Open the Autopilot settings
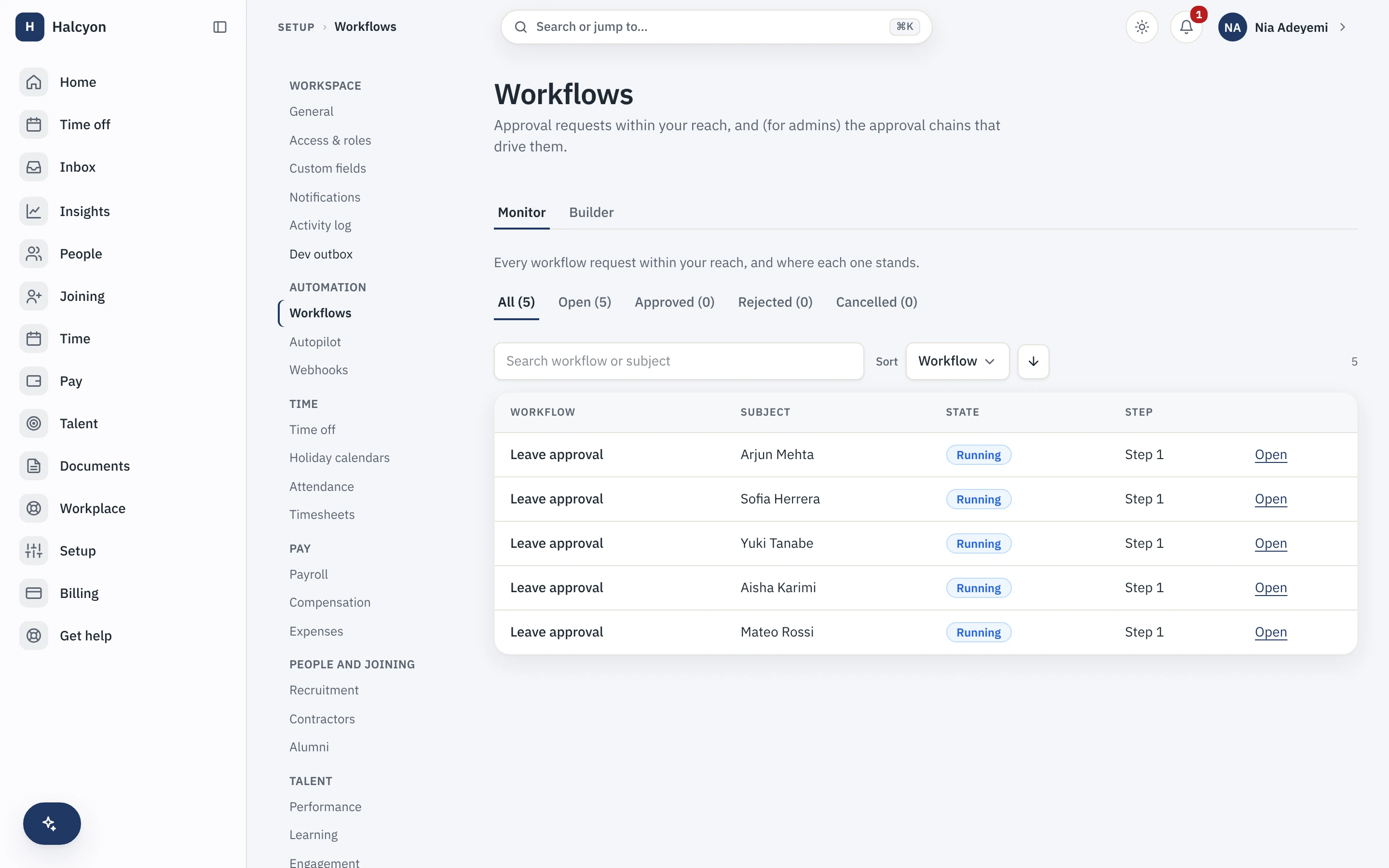This screenshot has height=868, width=1389. [315, 342]
